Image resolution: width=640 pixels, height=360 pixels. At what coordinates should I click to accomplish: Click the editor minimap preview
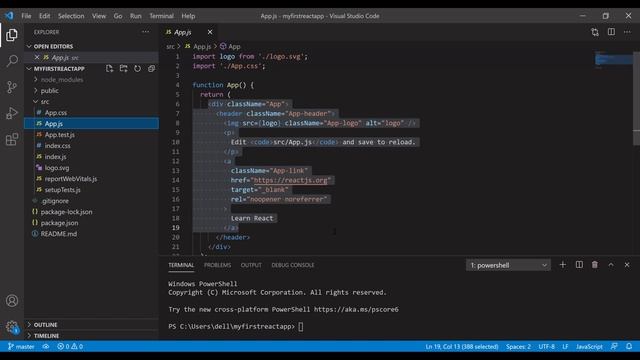coord(613,60)
